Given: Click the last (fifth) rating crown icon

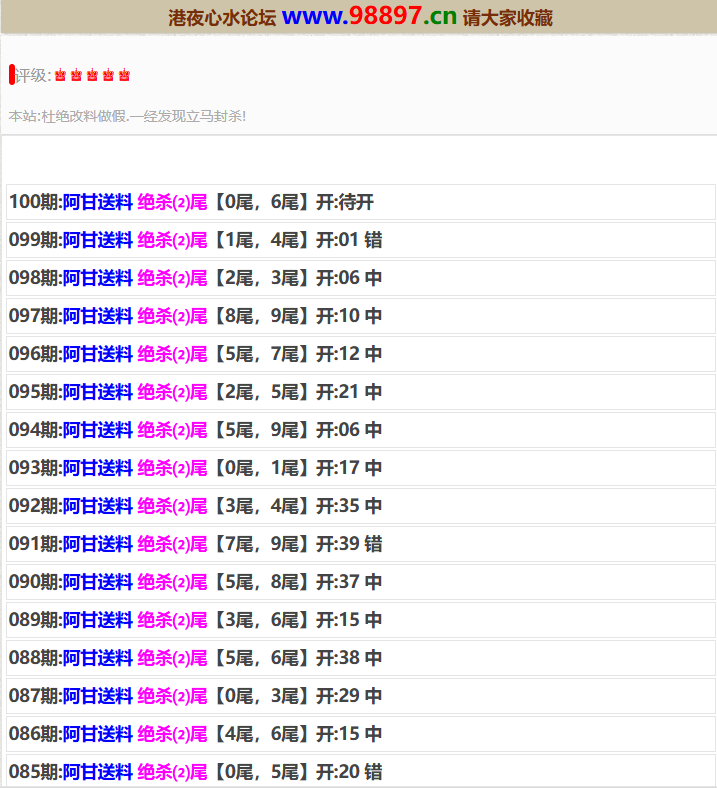Looking at the screenshot, I should coord(124,75).
